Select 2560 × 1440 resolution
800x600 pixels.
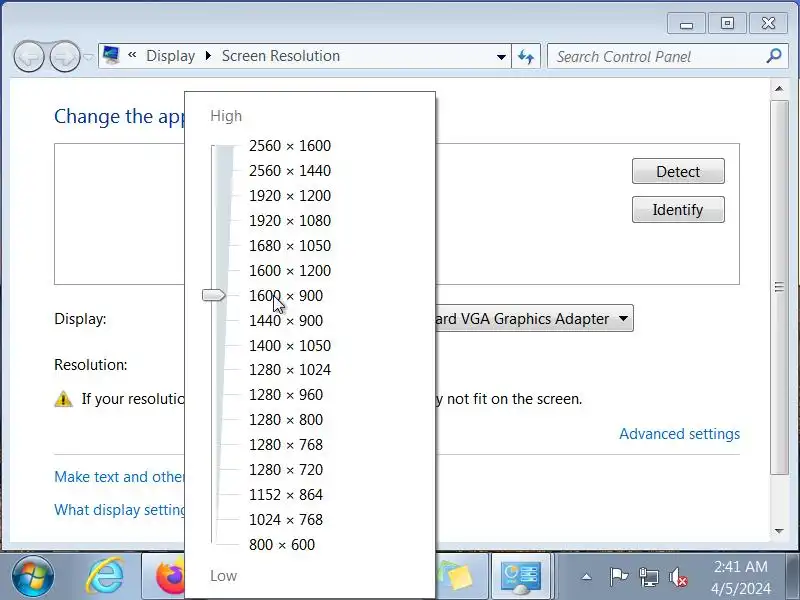point(290,171)
